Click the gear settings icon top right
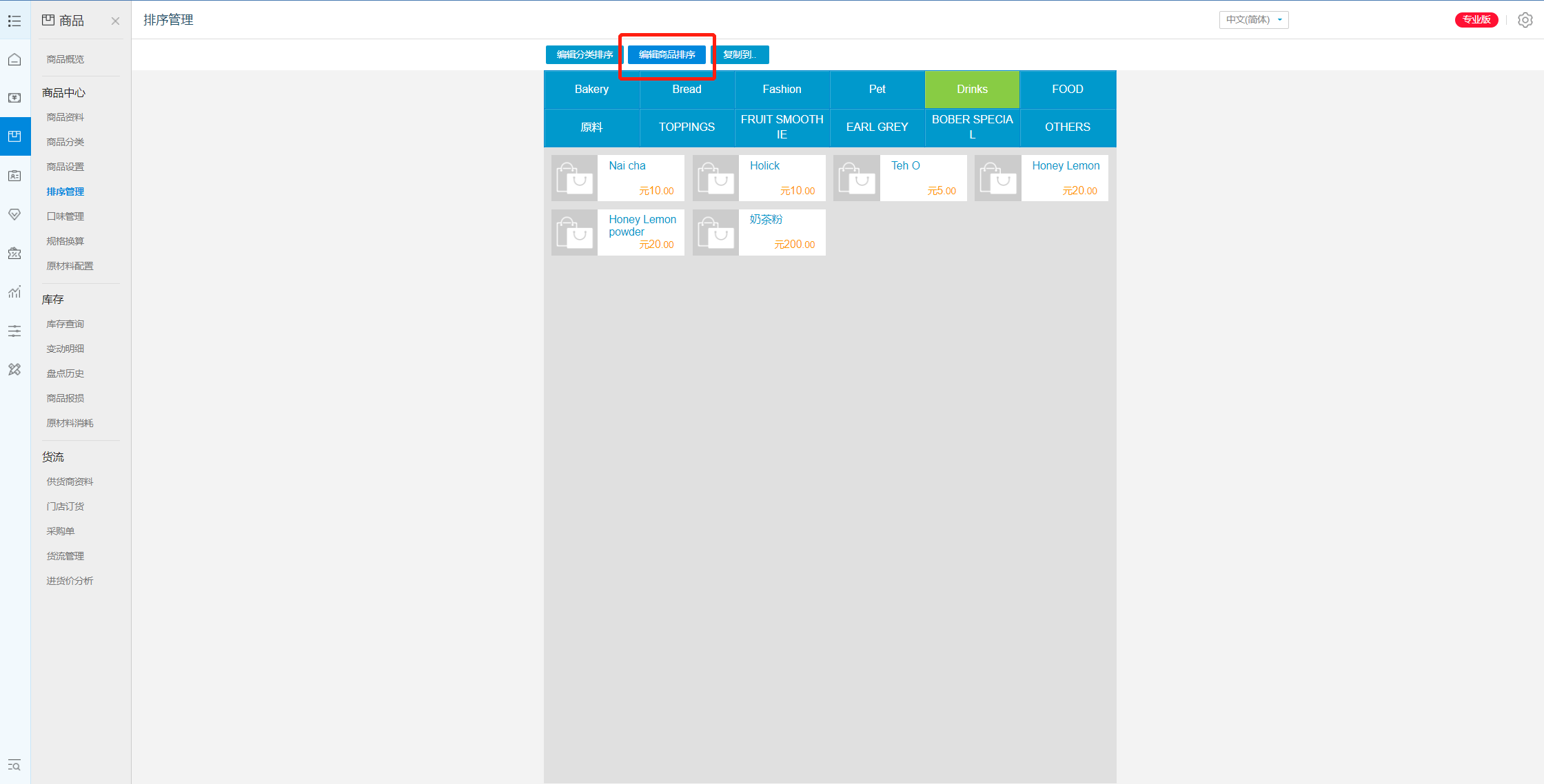This screenshot has height=784, width=1544. 1525,20
